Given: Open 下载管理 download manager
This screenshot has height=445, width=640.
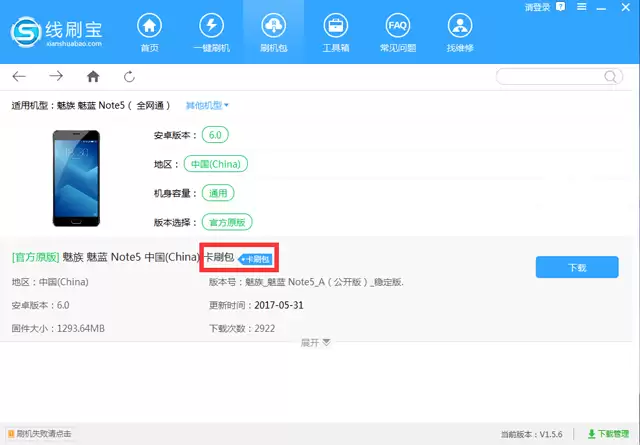Looking at the screenshot, I should 609,434.
